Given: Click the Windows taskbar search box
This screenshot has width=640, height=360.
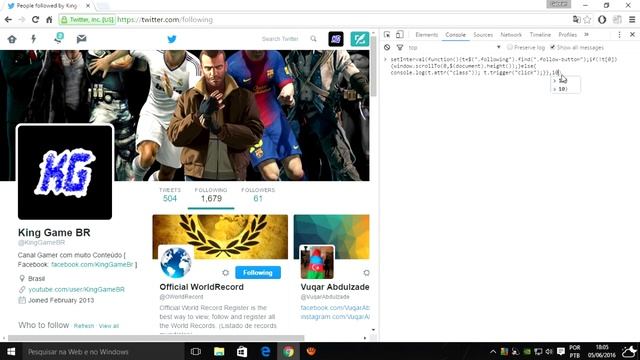Looking at the screenshot, I should (x=104, y=351).
